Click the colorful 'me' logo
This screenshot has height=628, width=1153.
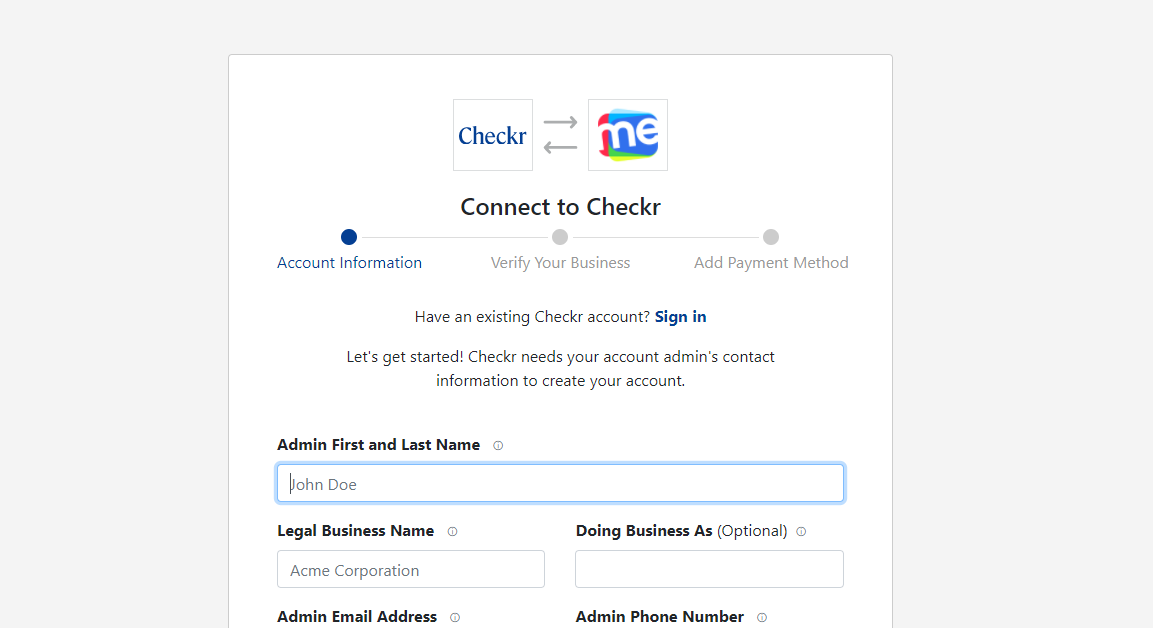pyautogui.click(x=627, y=135)
